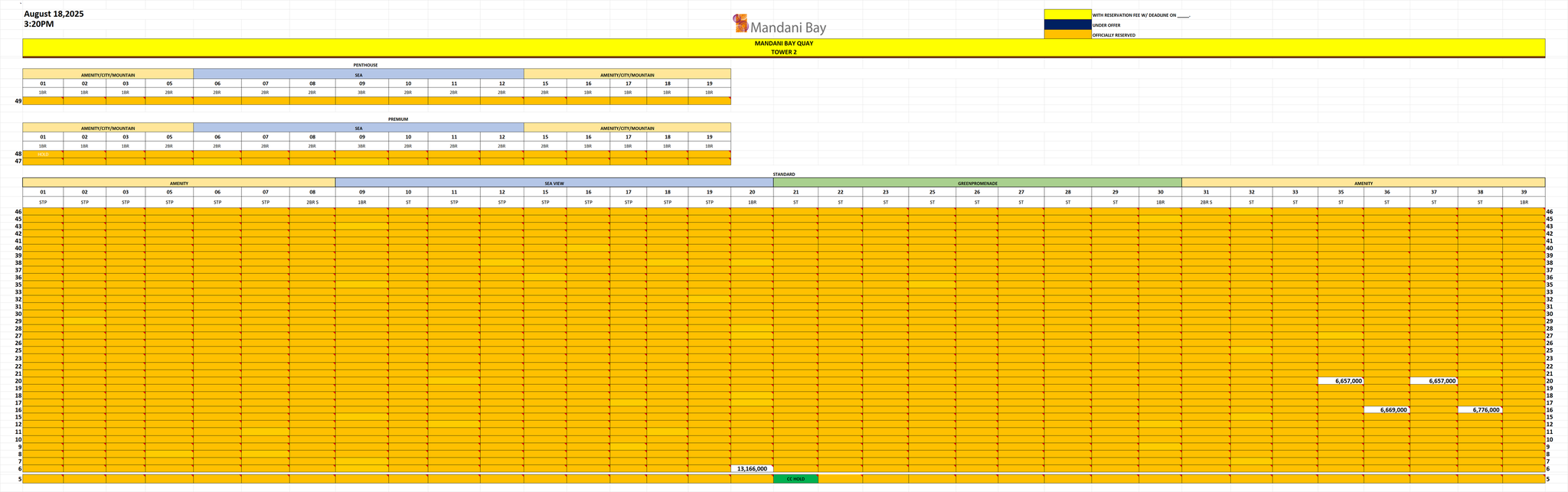1568x492 pixels.
Task: Select the green CC HOLD cell
Action: click(x=795, y=479)
